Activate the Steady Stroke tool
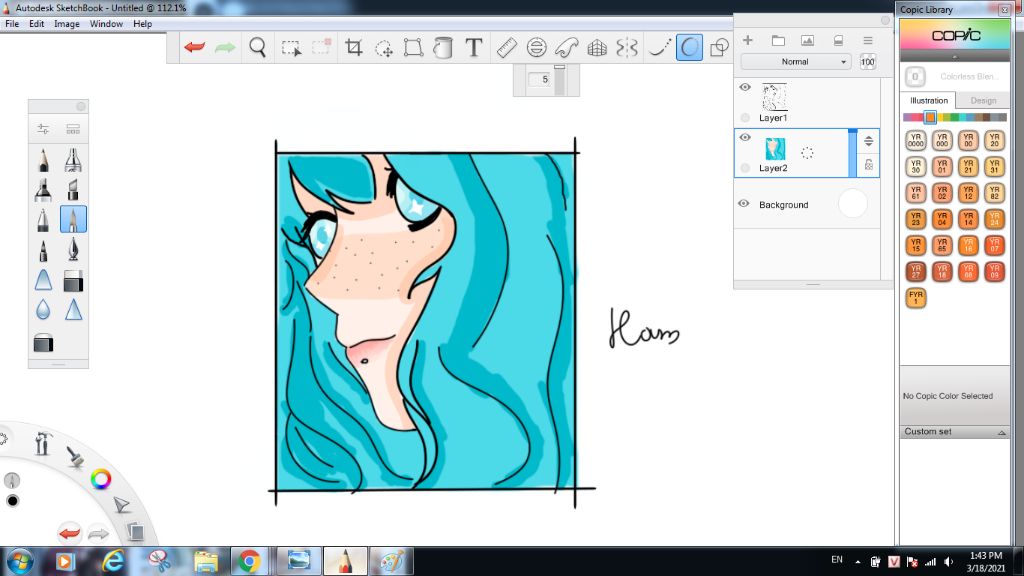The width and height of the screenshot is (1024, 576). click(x=659, y=48)
